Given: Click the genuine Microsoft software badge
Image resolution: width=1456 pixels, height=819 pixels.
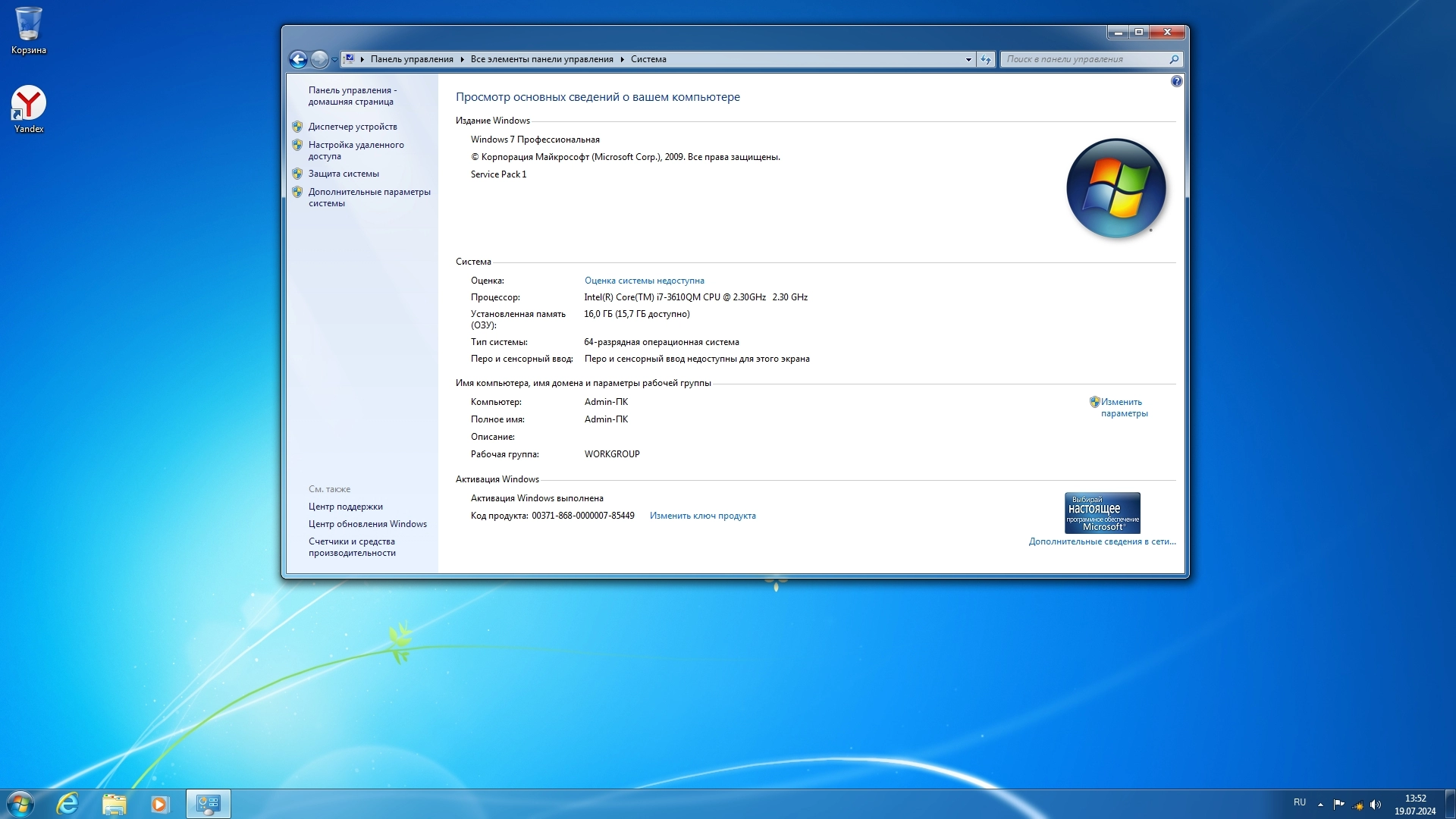Looking at the screenshot, I should click(1102, 513).
